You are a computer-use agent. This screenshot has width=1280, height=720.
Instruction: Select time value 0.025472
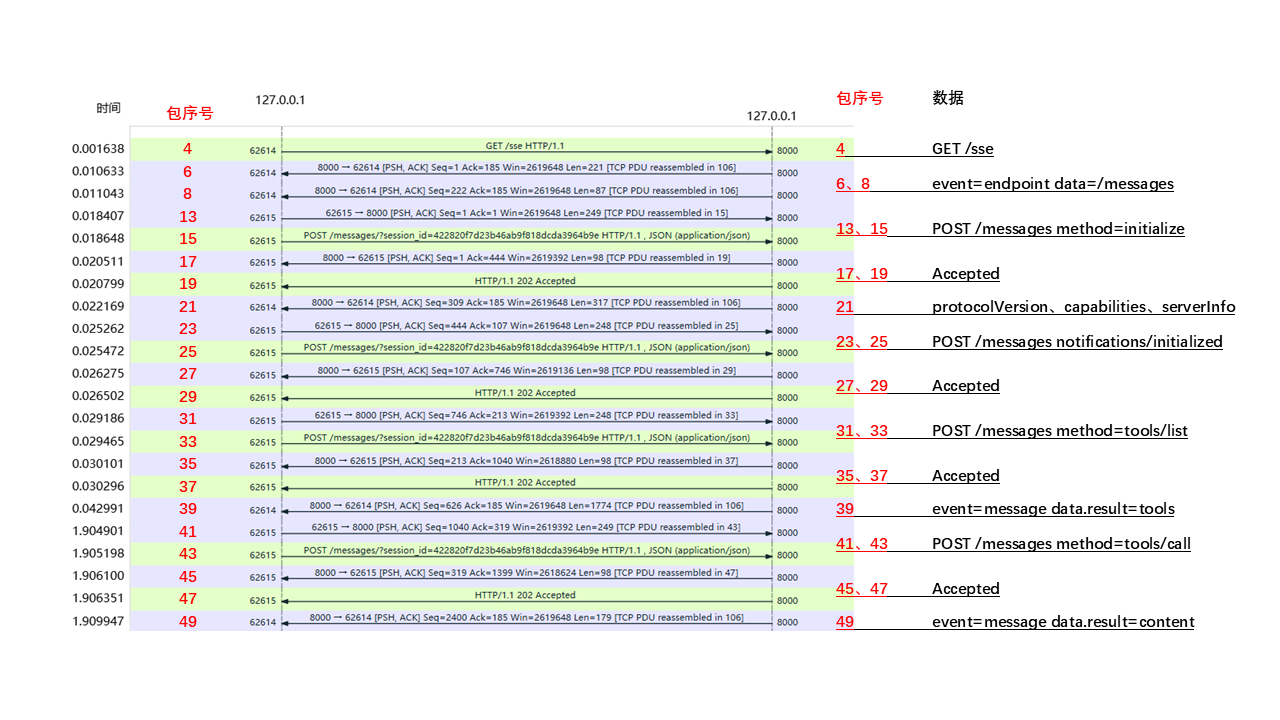(x=98, y=351)
